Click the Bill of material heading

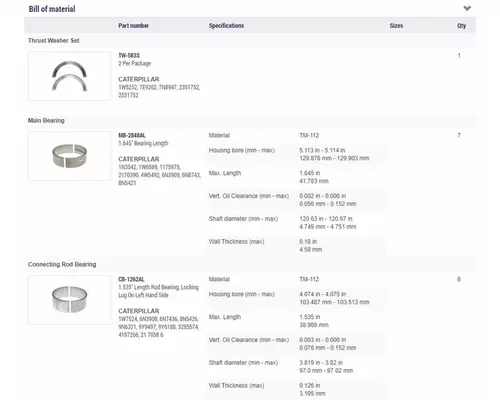coord(52,9)
